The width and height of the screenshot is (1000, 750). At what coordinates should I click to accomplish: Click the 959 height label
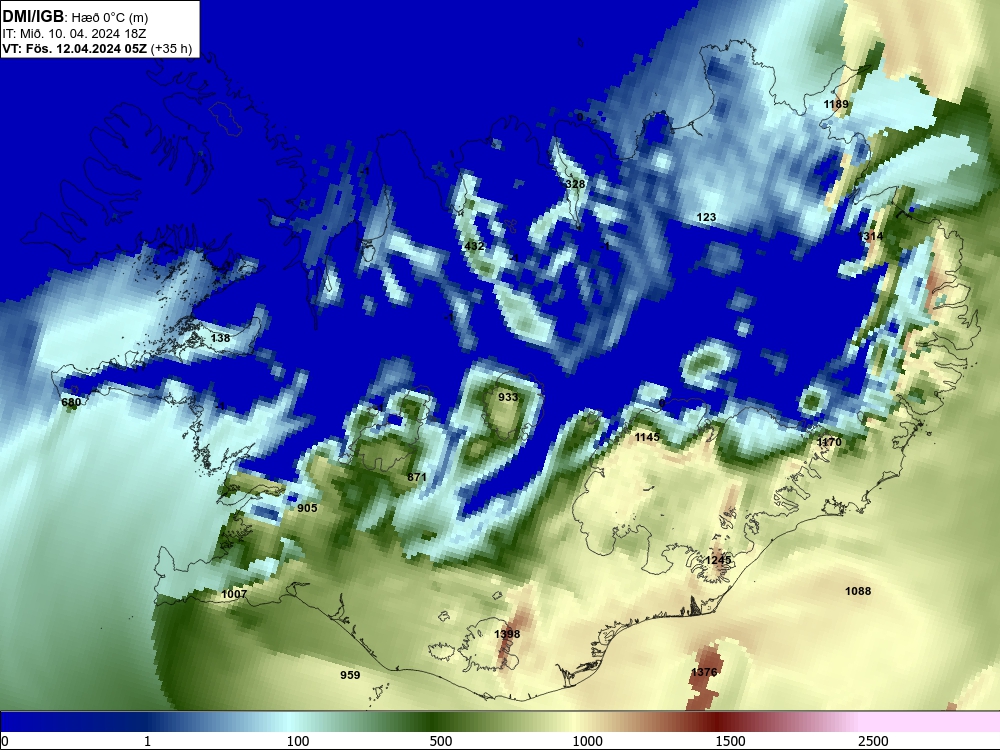click(x=350, y=675)
